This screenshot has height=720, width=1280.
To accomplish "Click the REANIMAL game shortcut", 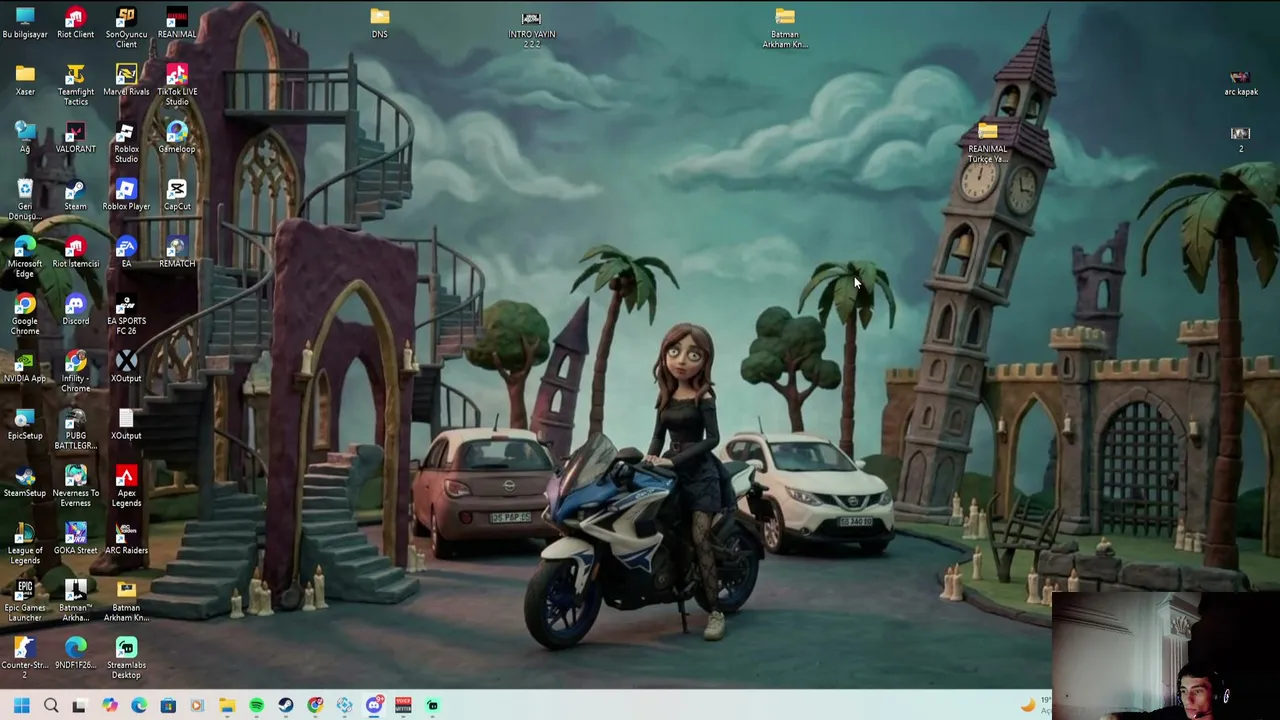I will [x=177, y=23].
